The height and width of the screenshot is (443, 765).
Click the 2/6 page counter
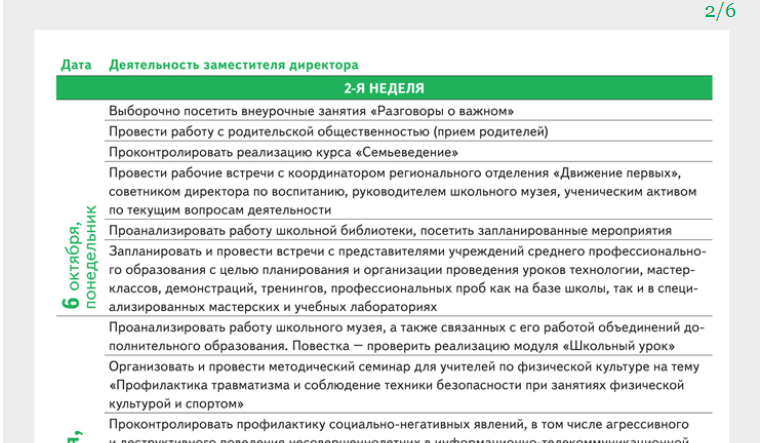(719, 12)
